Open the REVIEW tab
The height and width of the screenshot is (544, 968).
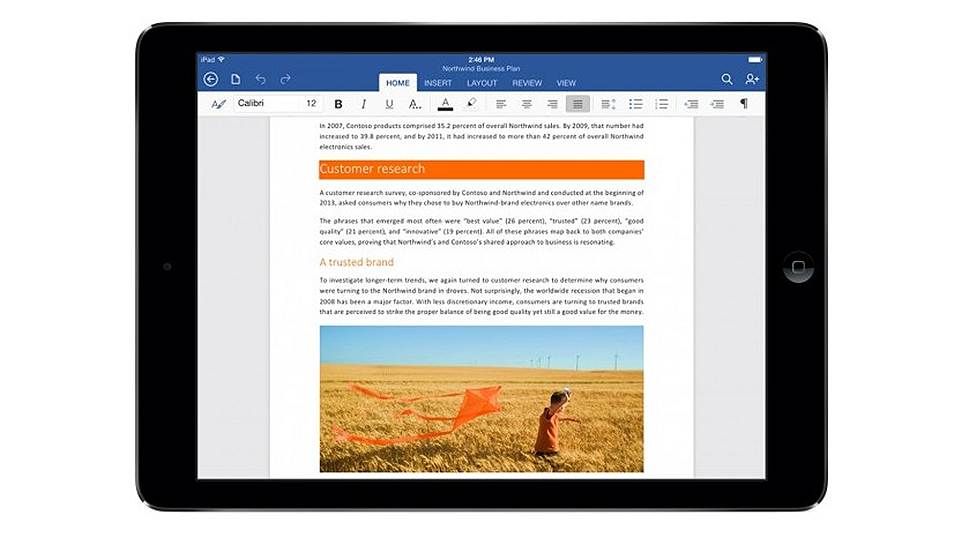(x=527, y=83)
